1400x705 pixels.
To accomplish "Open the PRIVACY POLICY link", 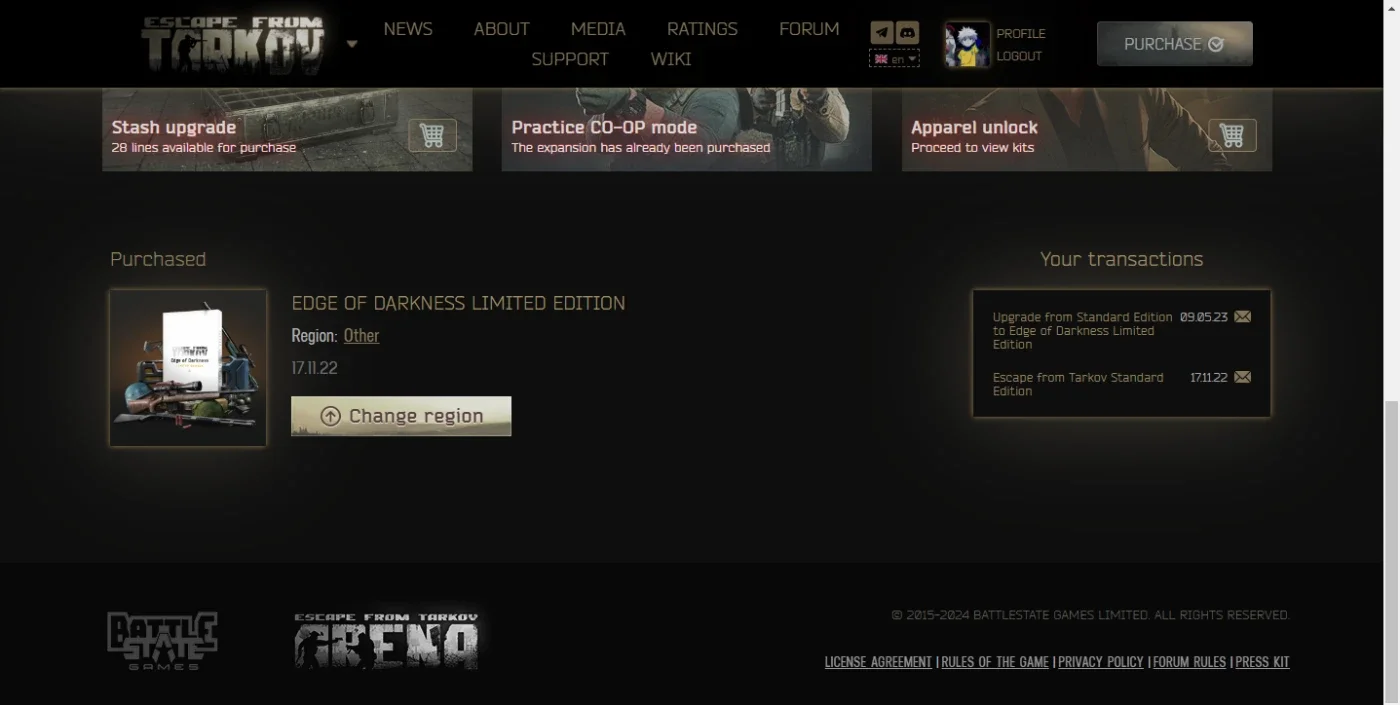I will coord(1101,662).
